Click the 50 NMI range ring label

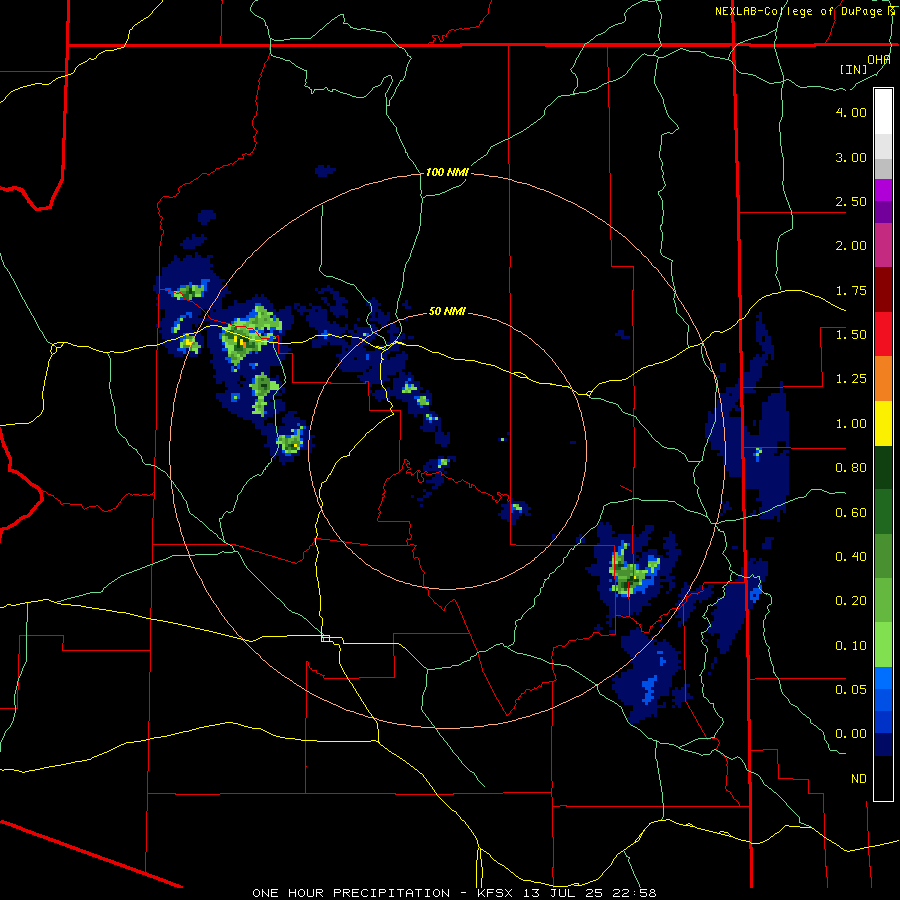click(447, 311)
